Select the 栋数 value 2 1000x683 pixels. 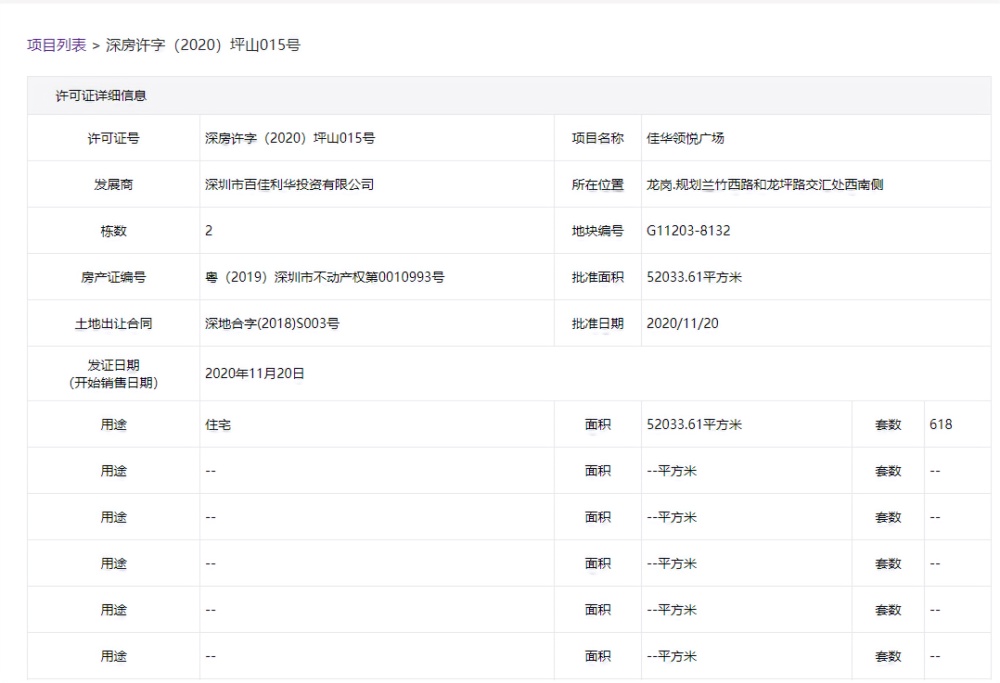tap(206, 230)
